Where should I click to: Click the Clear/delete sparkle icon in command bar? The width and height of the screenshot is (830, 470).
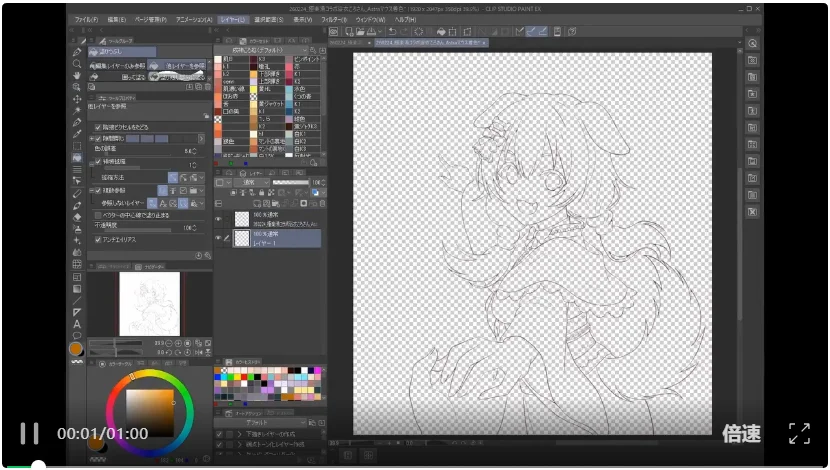click(x=418, y=31)
